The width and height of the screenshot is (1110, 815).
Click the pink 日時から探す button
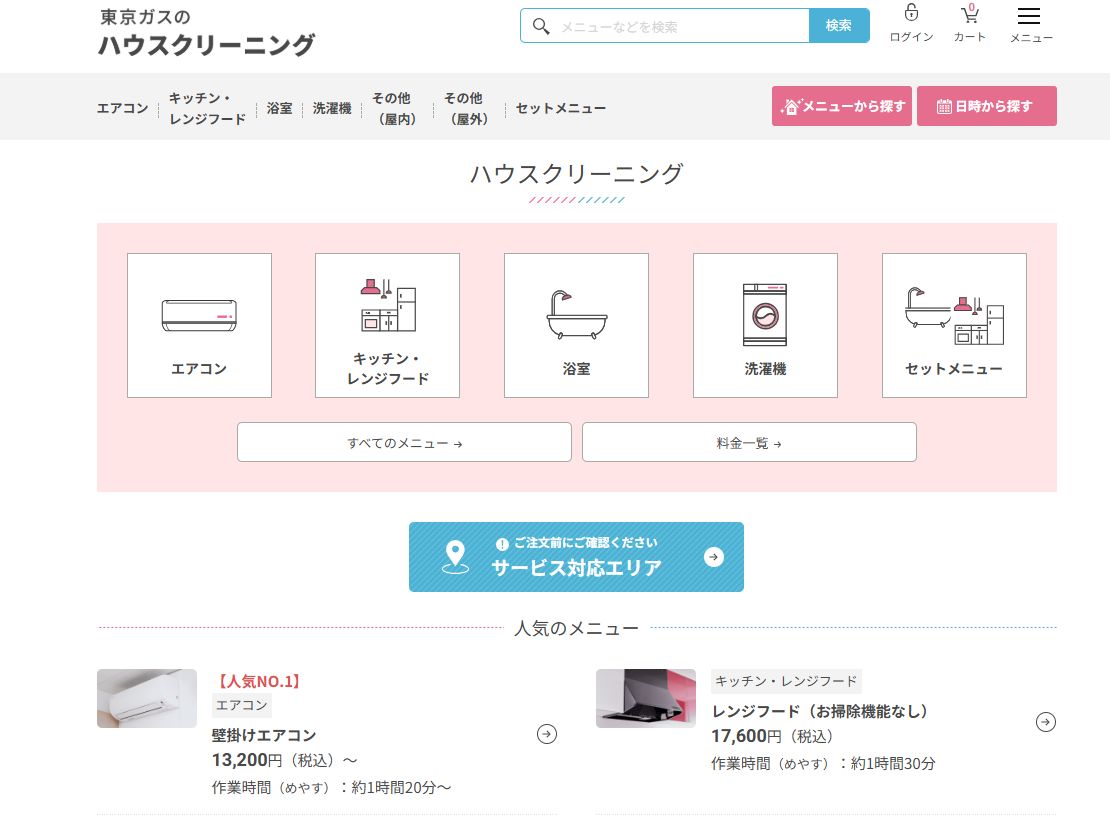(986, 106)
